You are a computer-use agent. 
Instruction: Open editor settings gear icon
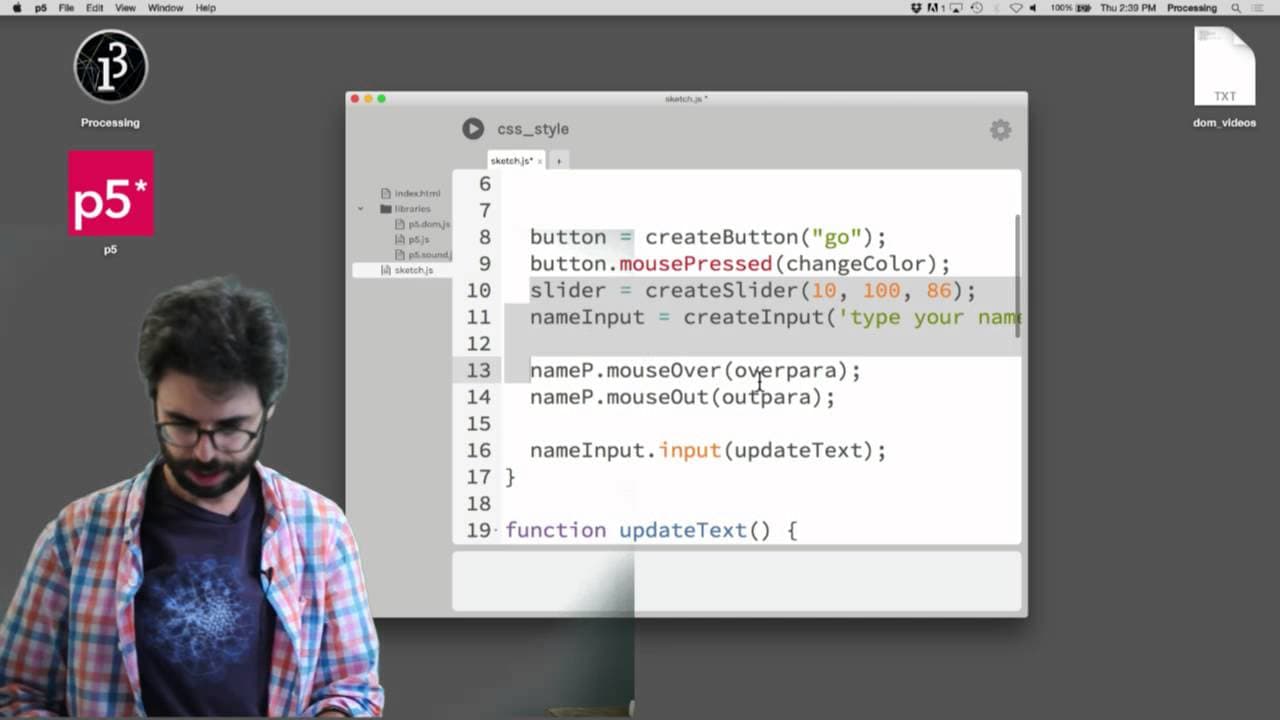pos(1000,130)
